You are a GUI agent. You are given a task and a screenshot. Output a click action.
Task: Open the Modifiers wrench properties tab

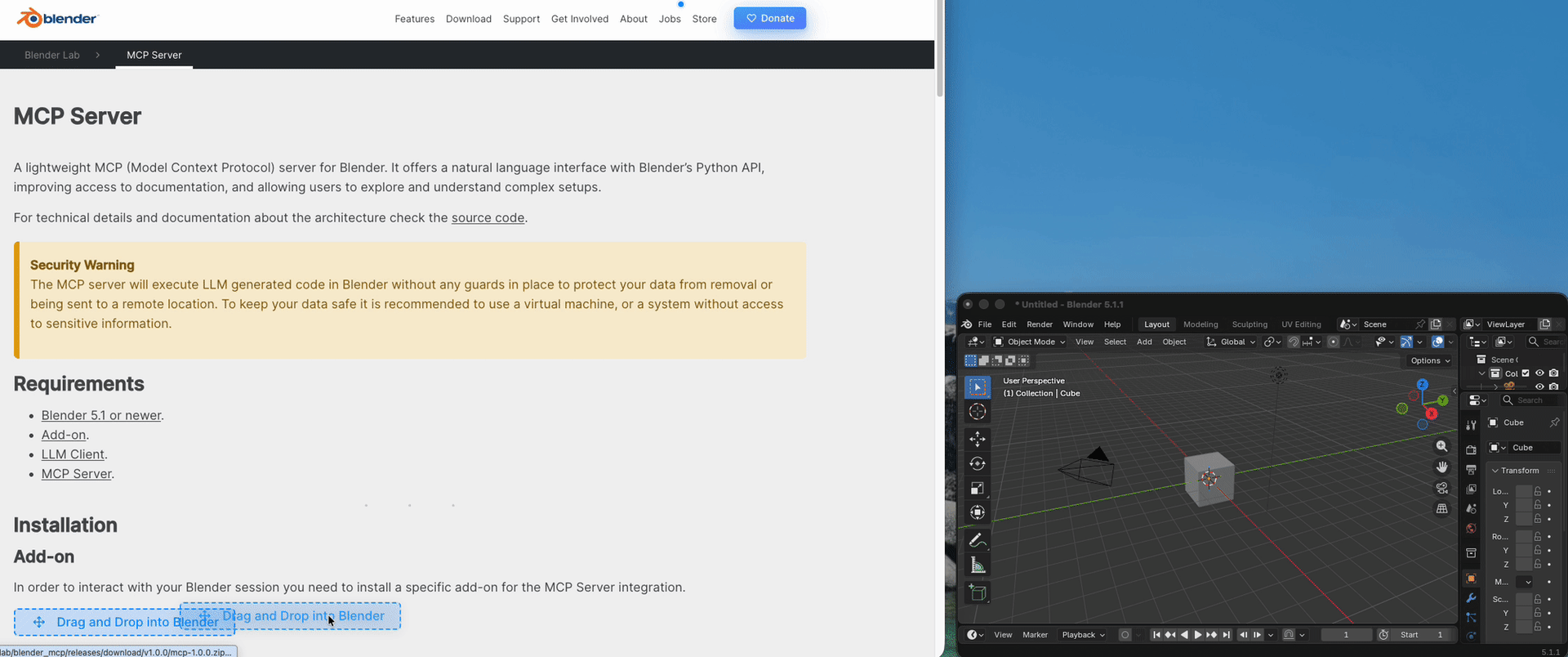[1471, 598]
